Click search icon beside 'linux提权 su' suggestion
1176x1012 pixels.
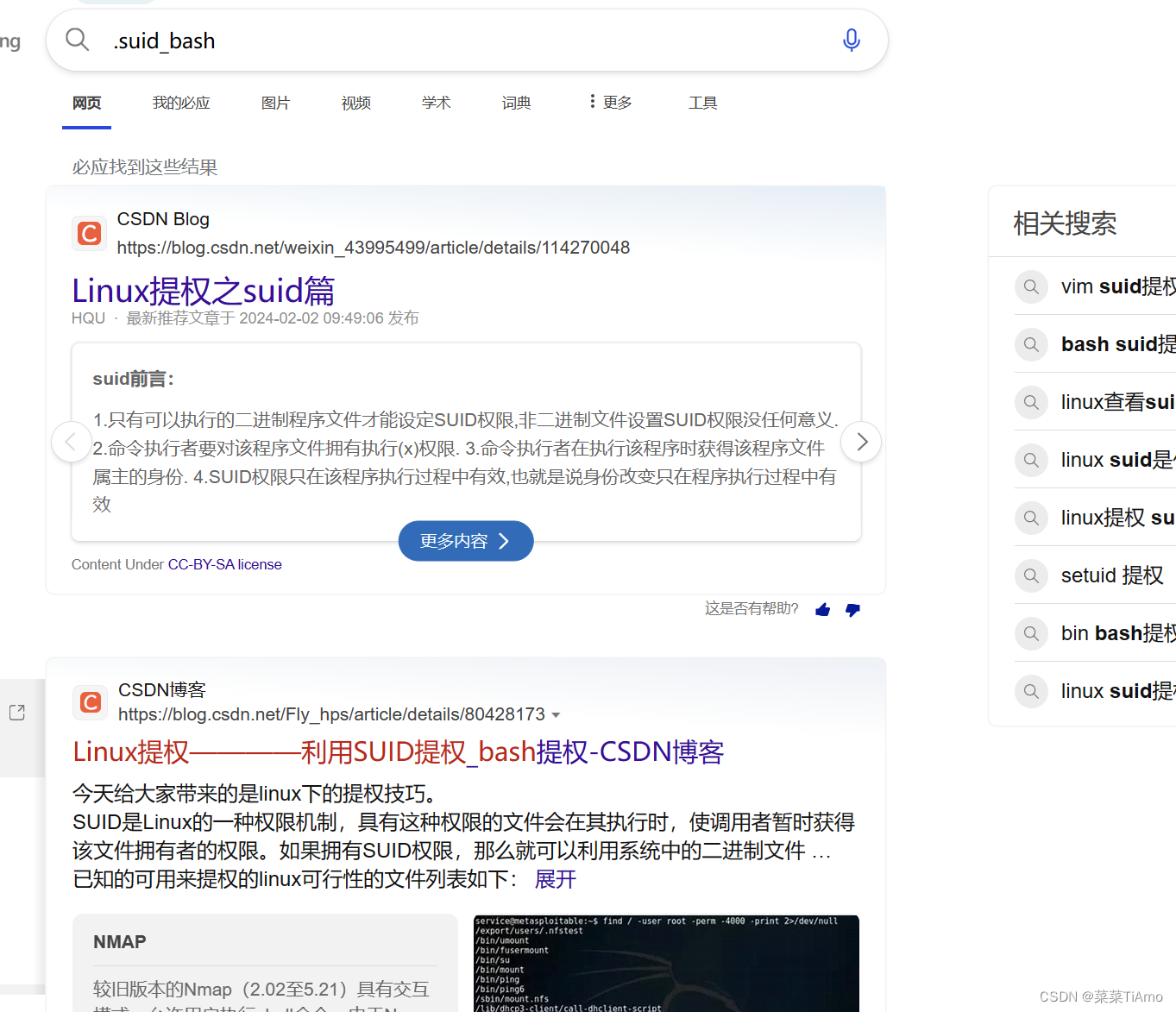pyautogui.click(x=1031, y=518)
